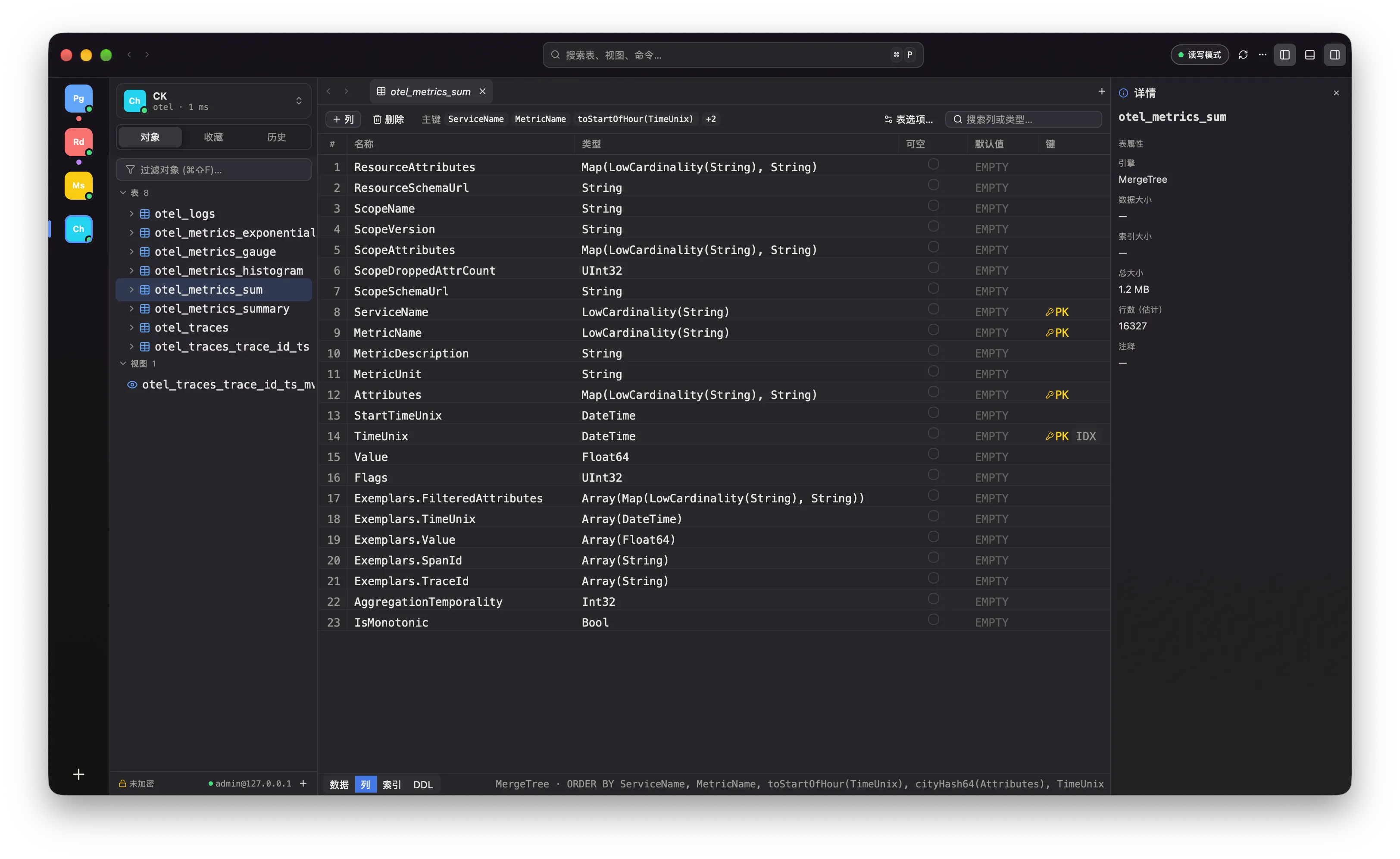This screenshot has height=859, width=1400.
Task: Open the more options ellipsis menu
Action: pos(1262,55)
